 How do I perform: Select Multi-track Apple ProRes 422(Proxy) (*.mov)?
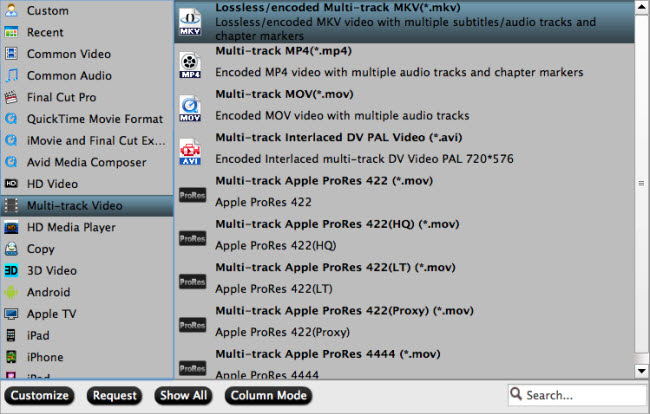404,324
